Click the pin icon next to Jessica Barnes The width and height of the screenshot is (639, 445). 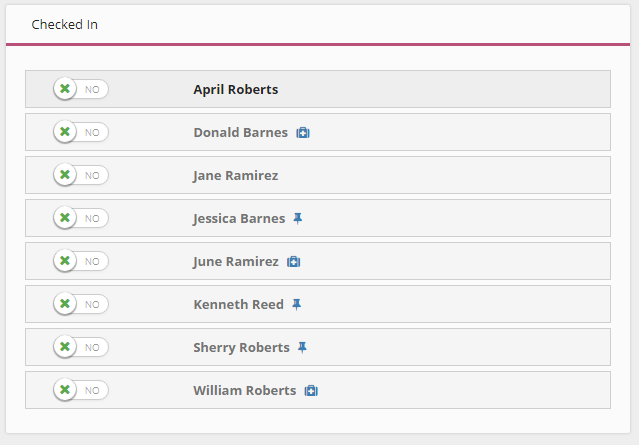tap(297, 218)
